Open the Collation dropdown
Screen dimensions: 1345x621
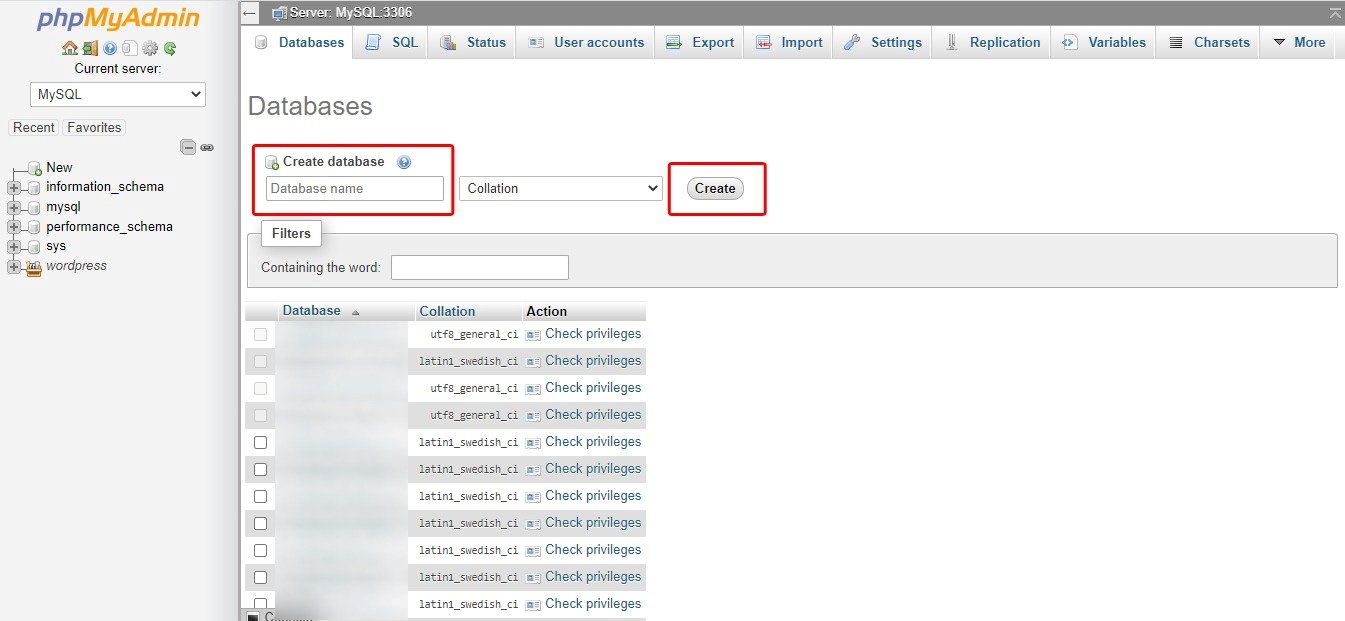561,188
